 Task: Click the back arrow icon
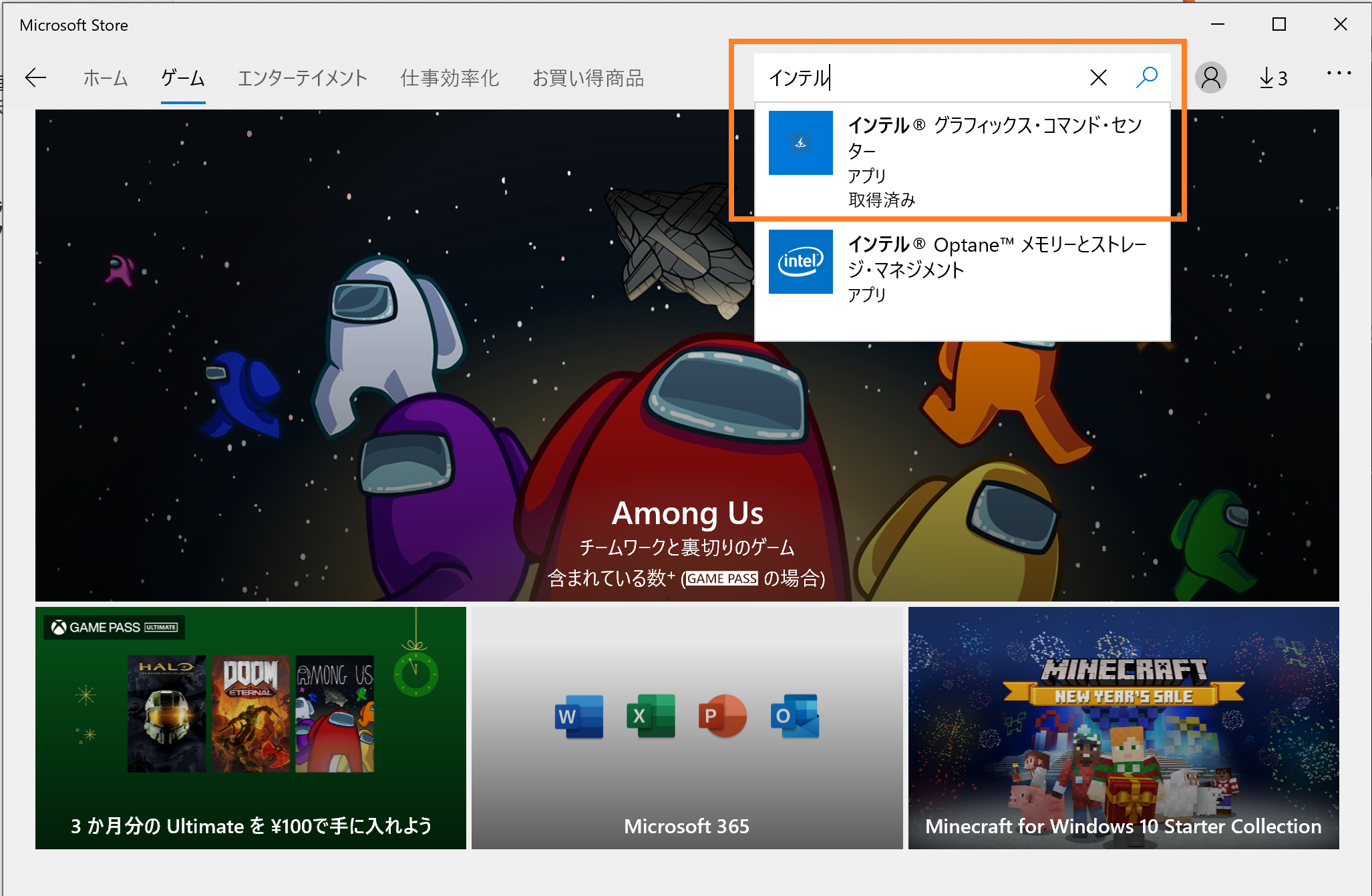click(35, 78)
